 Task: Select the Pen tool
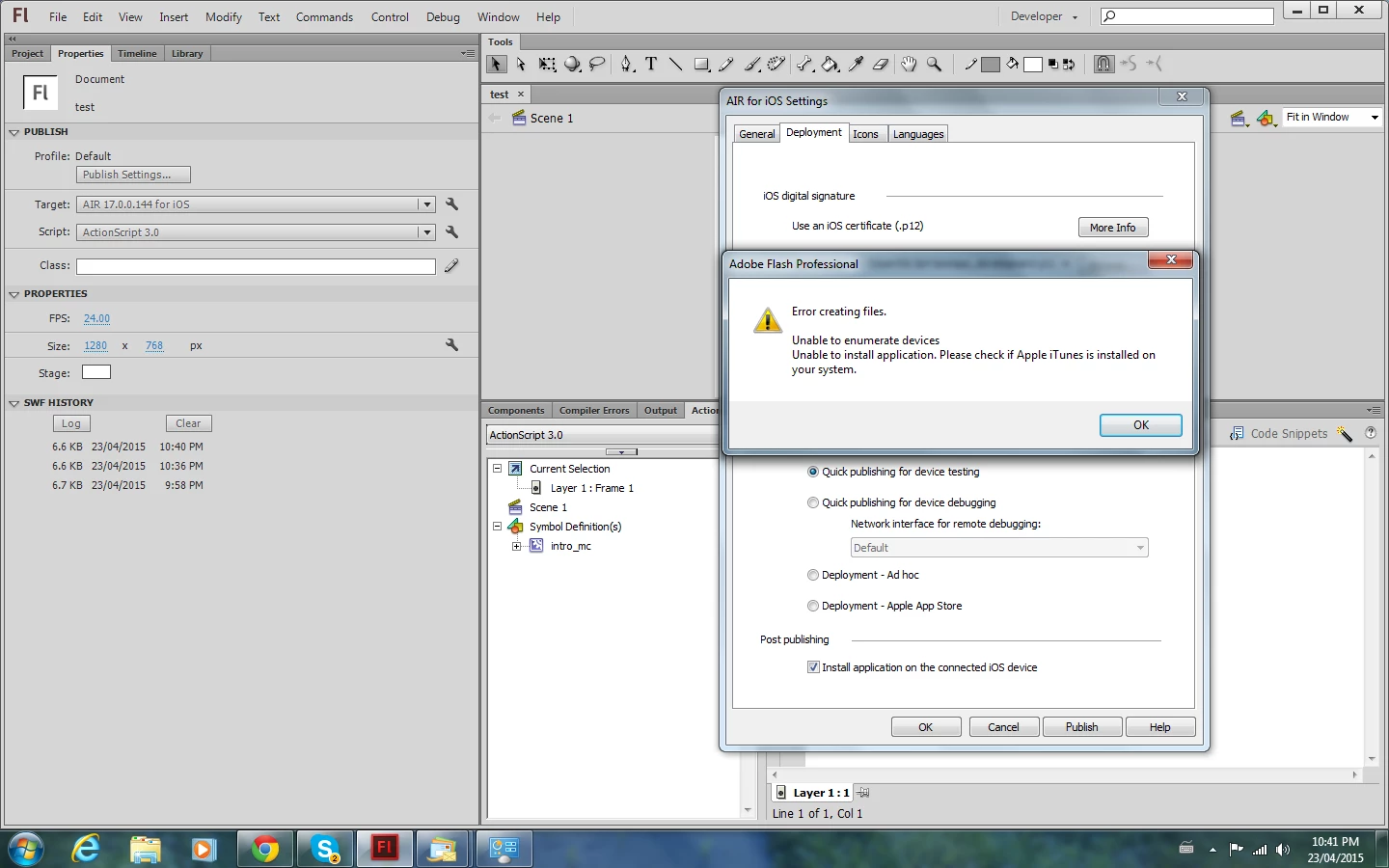click(627, 65)
